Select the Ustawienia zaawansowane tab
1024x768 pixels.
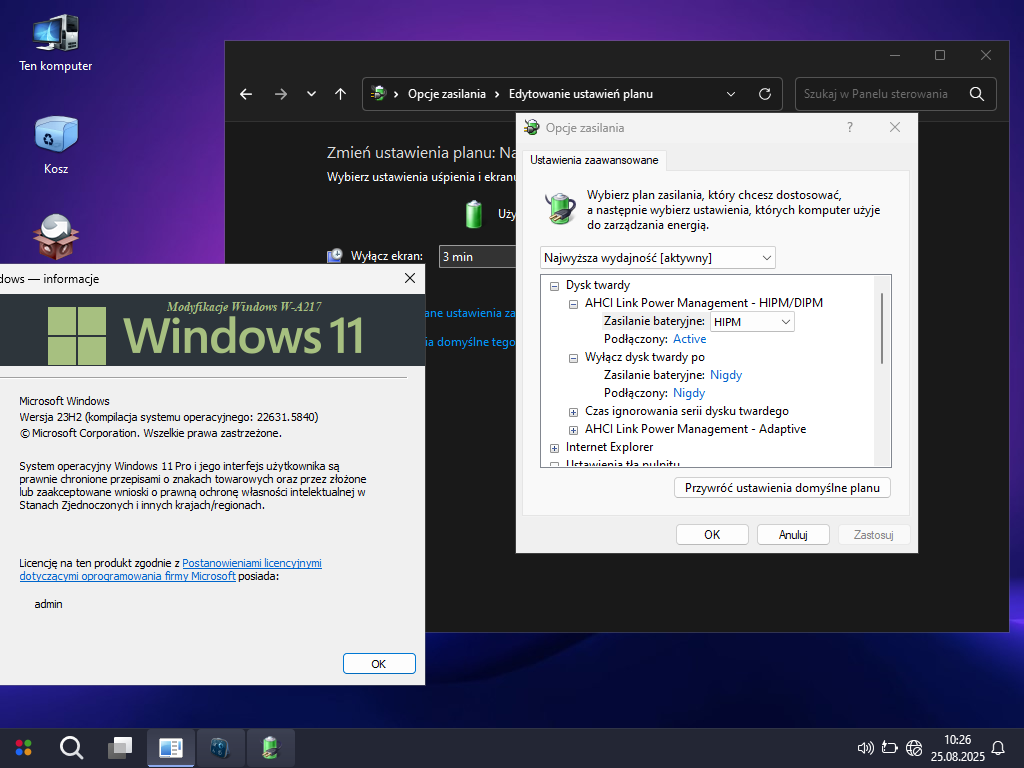point(594,160)
